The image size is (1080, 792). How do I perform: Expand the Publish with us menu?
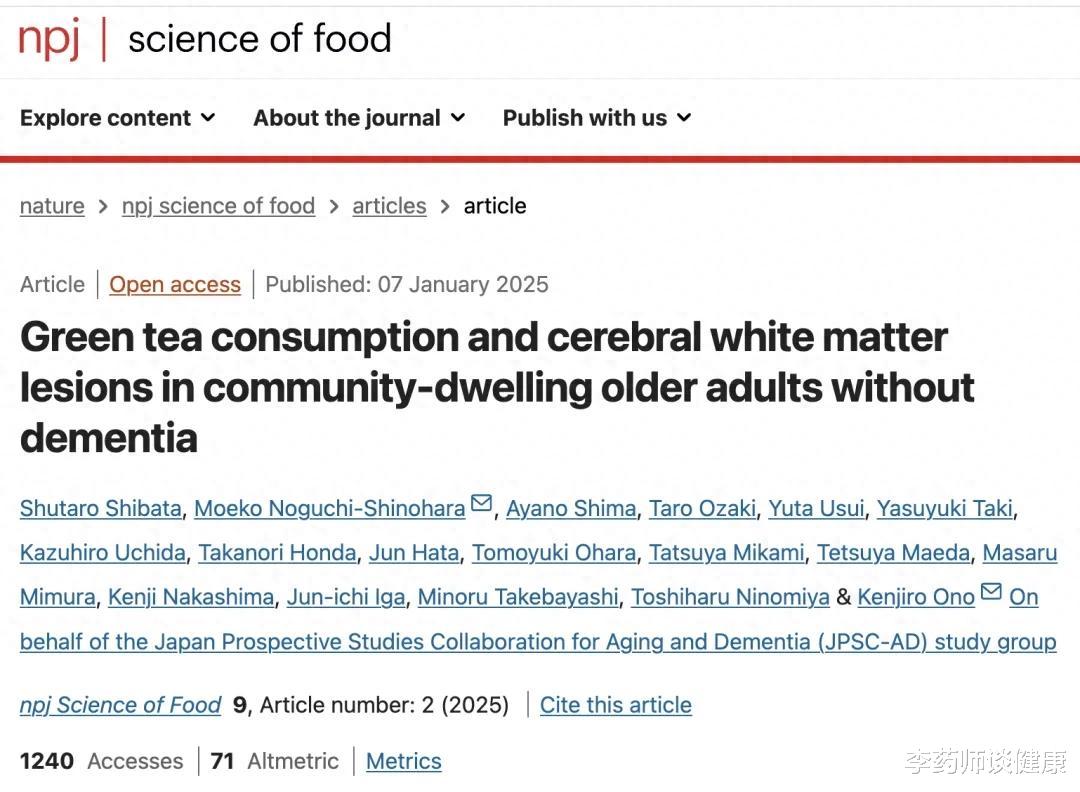click(x=596, y=118)
